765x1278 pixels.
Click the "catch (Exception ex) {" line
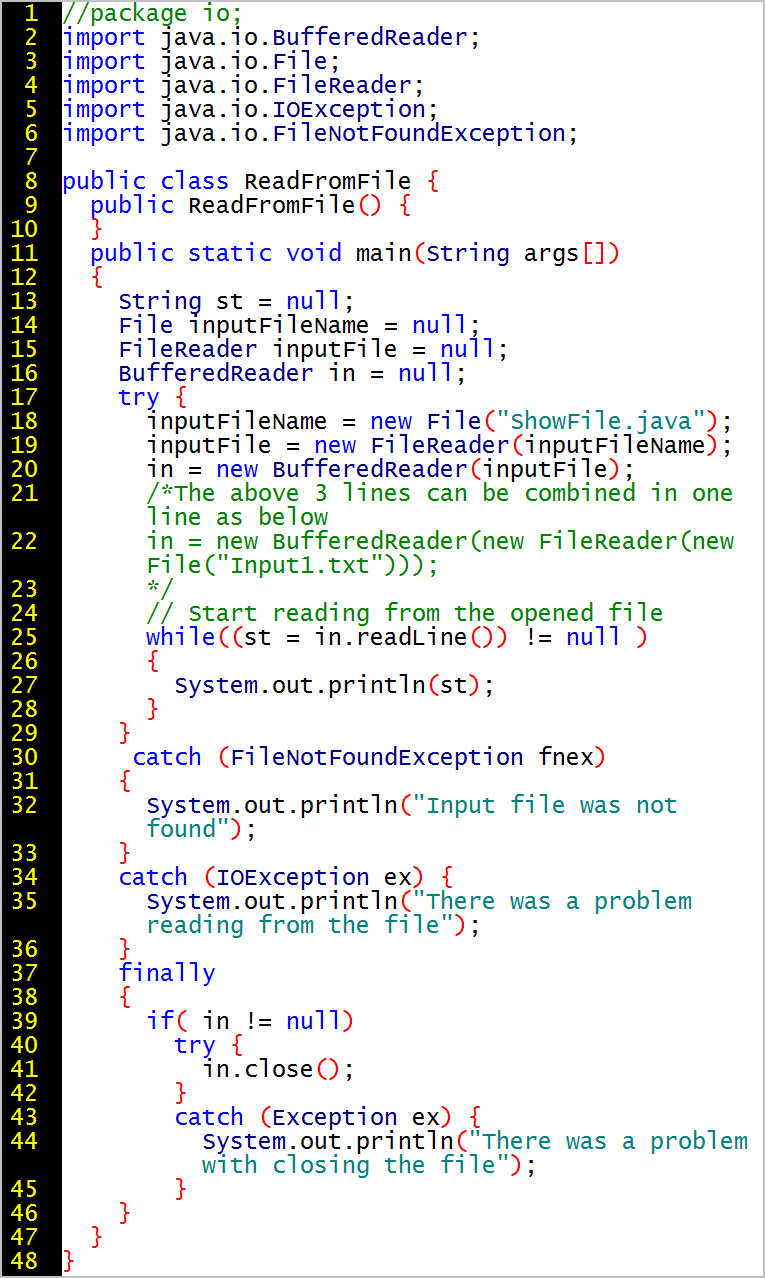pos(327,1118)
